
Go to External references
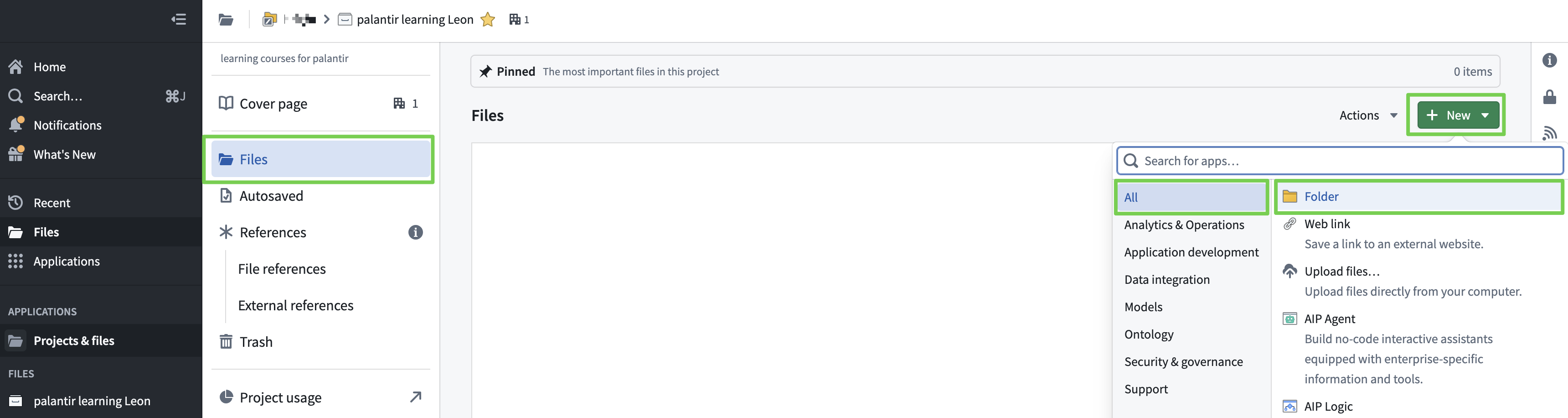(x=295, y=305)
